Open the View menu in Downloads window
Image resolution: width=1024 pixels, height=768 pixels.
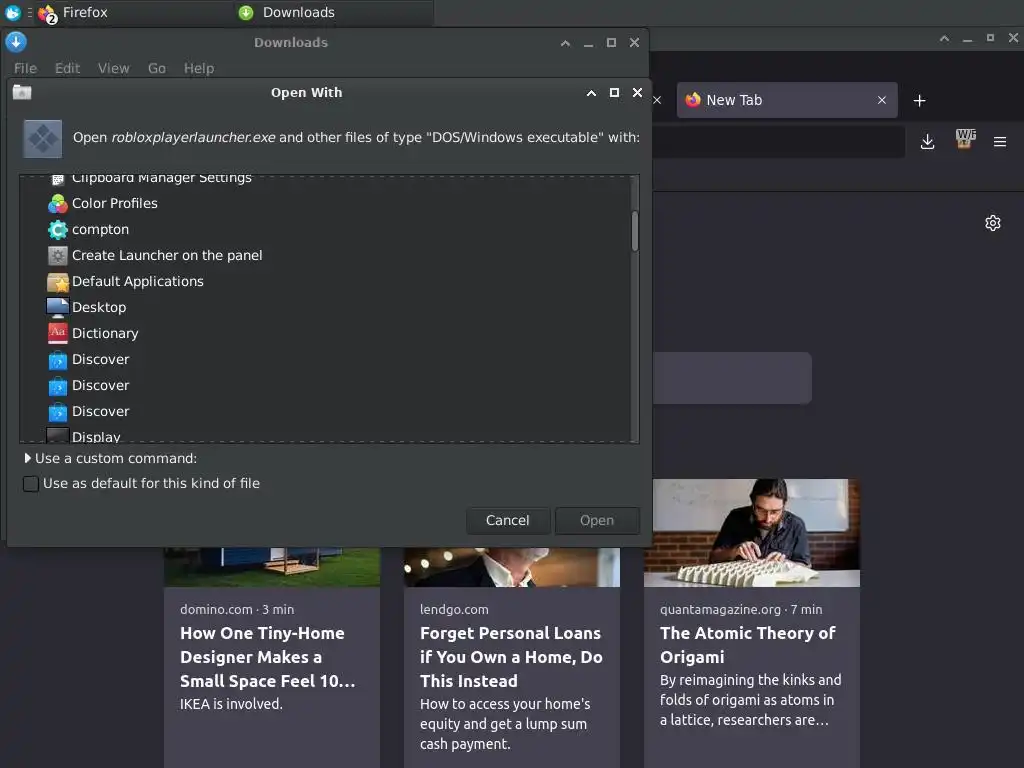114,69
